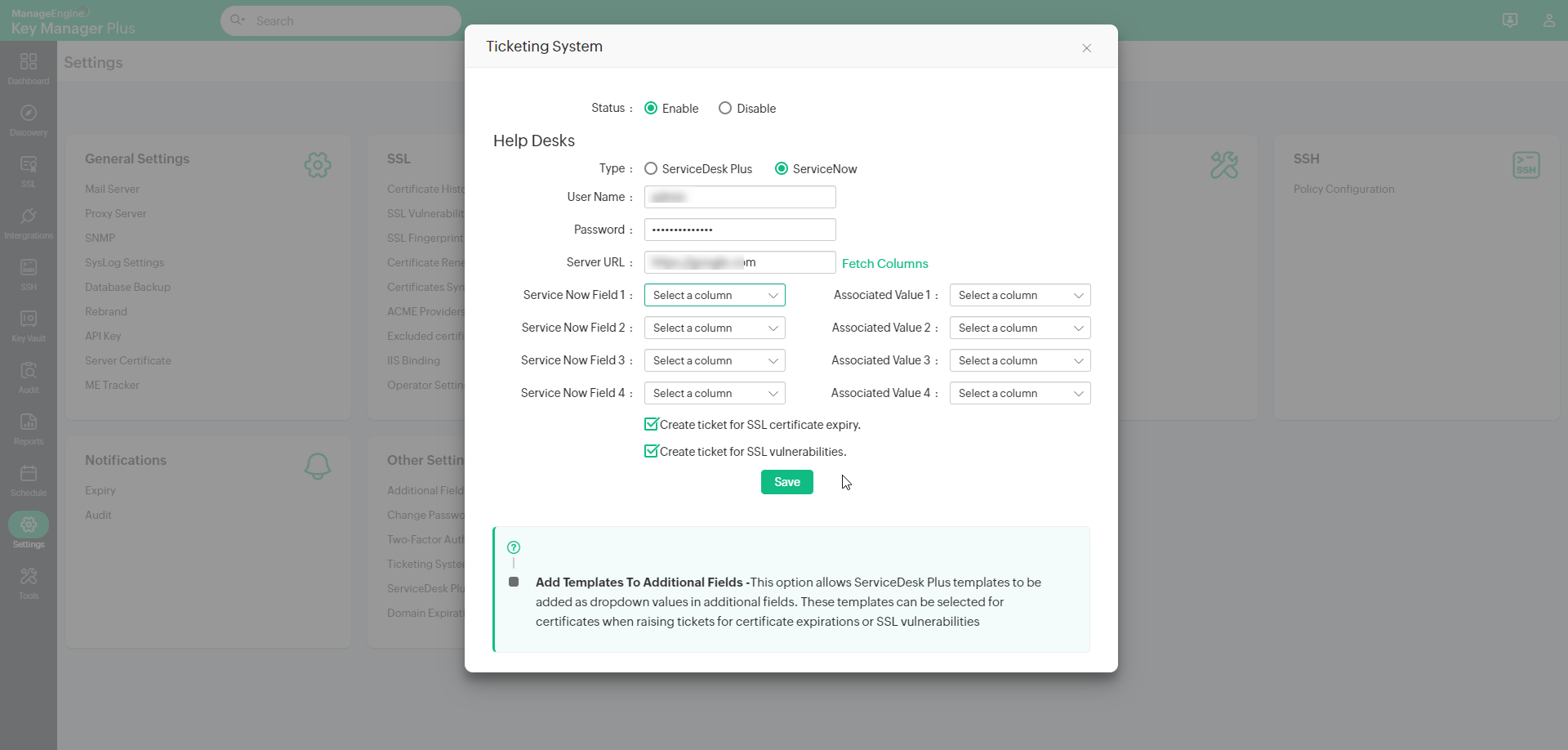Click the Key Manager Plus logo
Viewport: 1568px width, 750px height.
pyautogui.click(x=73, y=22)
